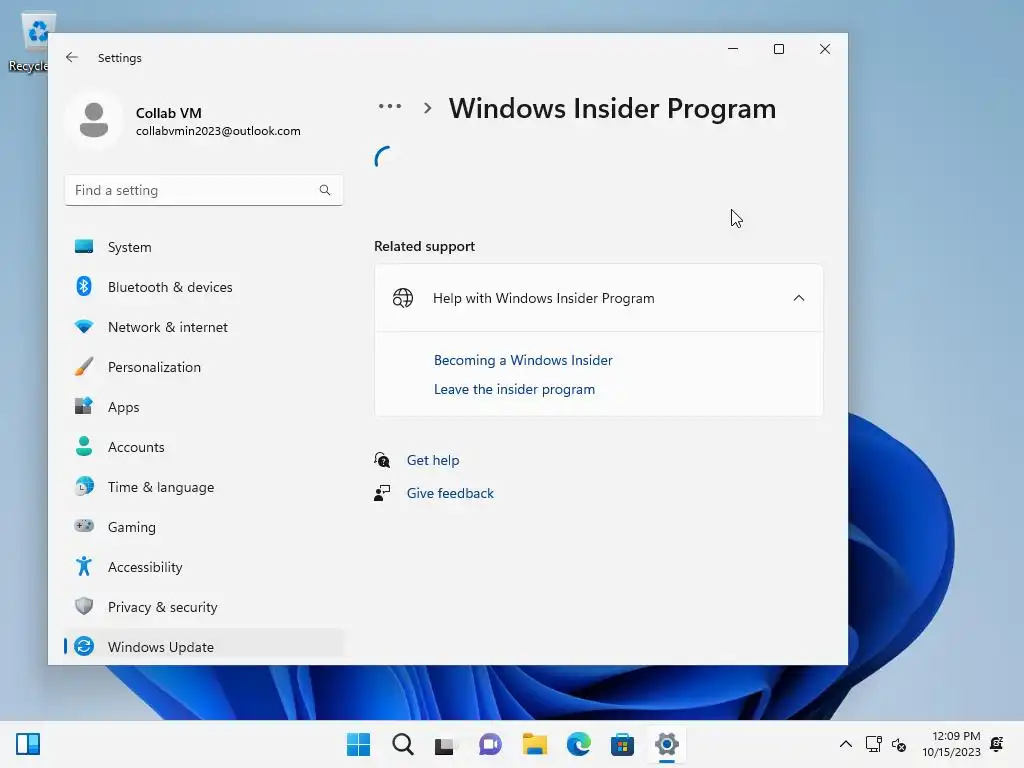Click the Apps icon in sidebar
The width and height of the screenshot is (1024, 768).
click(84, 406)
